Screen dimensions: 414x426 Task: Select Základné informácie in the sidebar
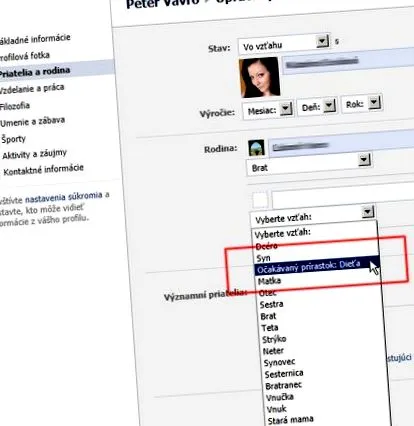pyautogui.click(x=35, y=39)
